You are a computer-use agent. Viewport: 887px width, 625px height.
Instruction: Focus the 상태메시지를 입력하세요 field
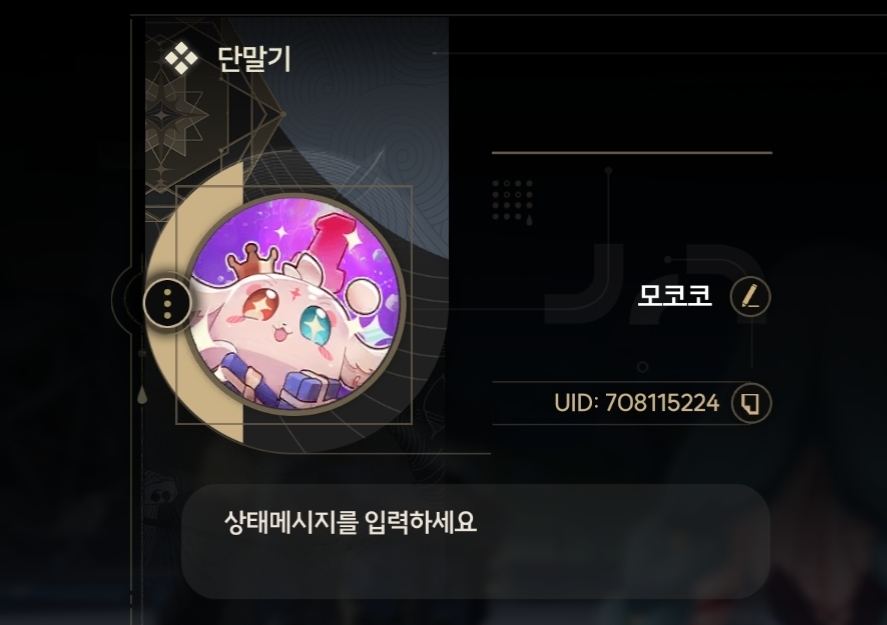coord(475,541)
